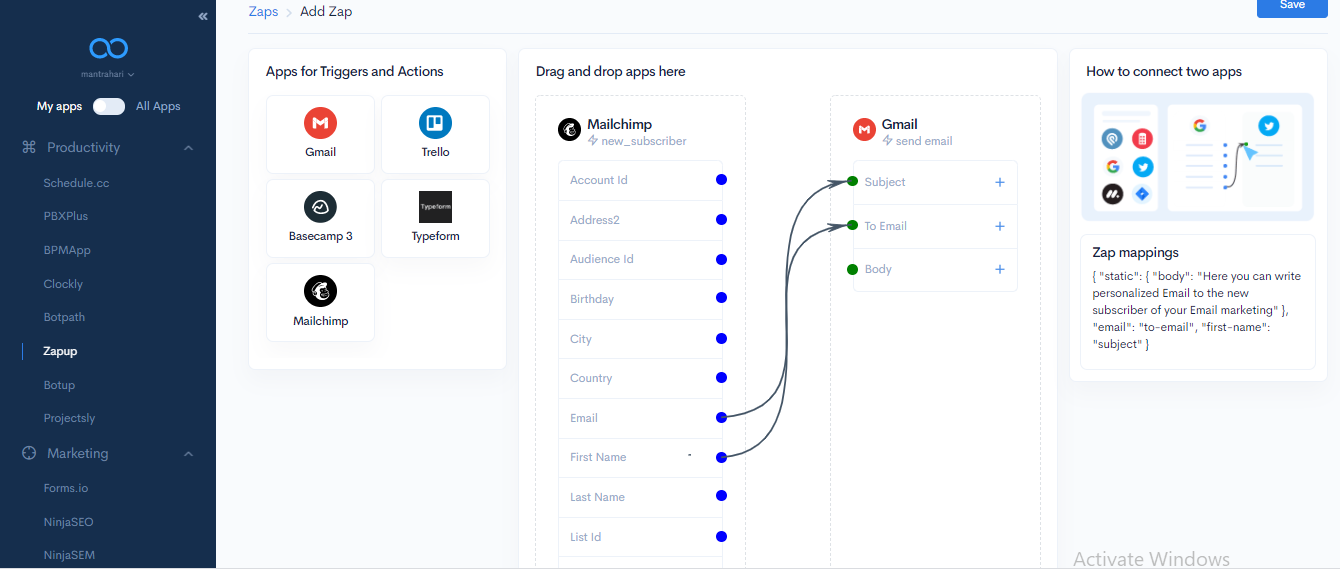This screenshot has height=570, width=1340.
Task: Open PBXPlus in the sidebar
Action: click(x=66, y=216)
